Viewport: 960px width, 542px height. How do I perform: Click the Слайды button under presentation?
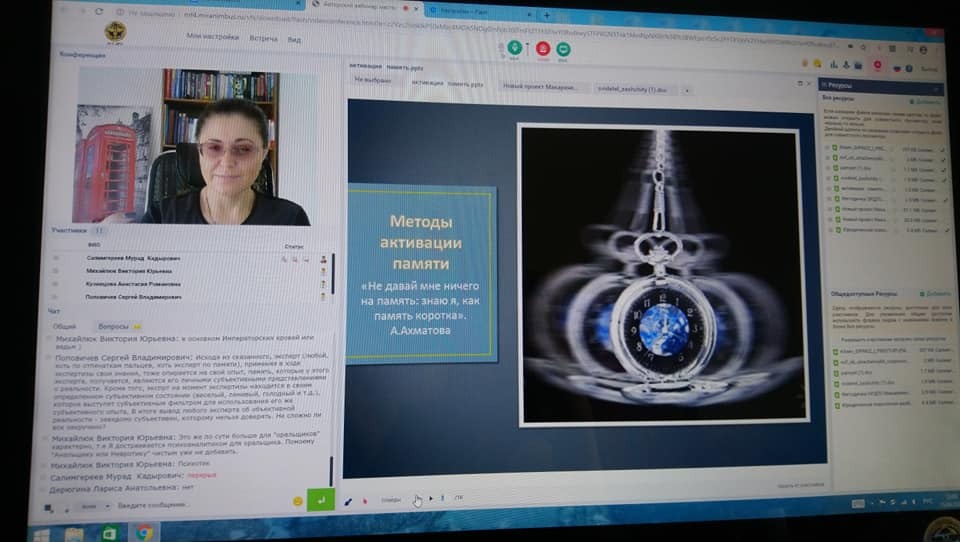tap(391, 500)
